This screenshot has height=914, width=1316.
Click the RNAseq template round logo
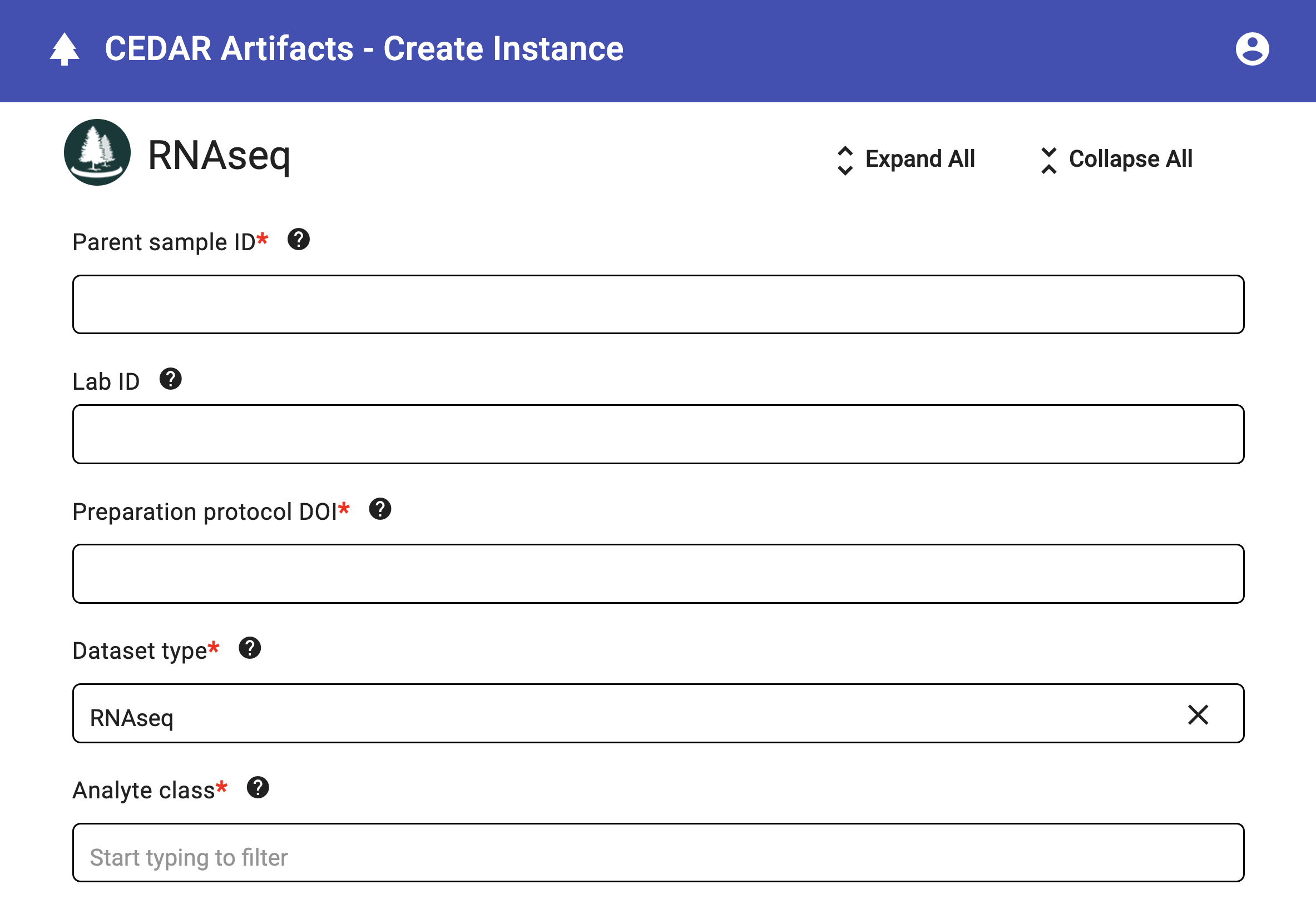tap(97, 152)
